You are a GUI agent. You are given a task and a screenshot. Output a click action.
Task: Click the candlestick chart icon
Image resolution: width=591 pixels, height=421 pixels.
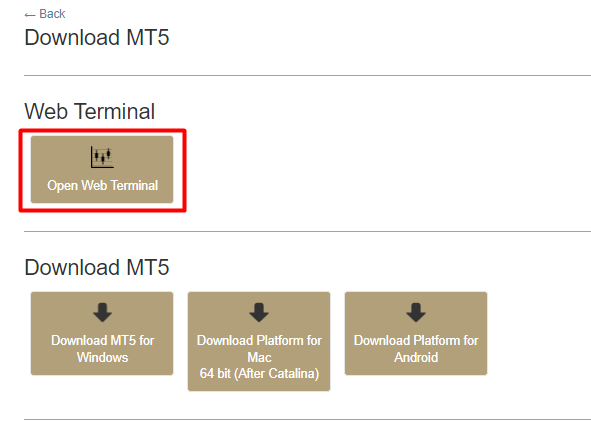click(102, 157)
